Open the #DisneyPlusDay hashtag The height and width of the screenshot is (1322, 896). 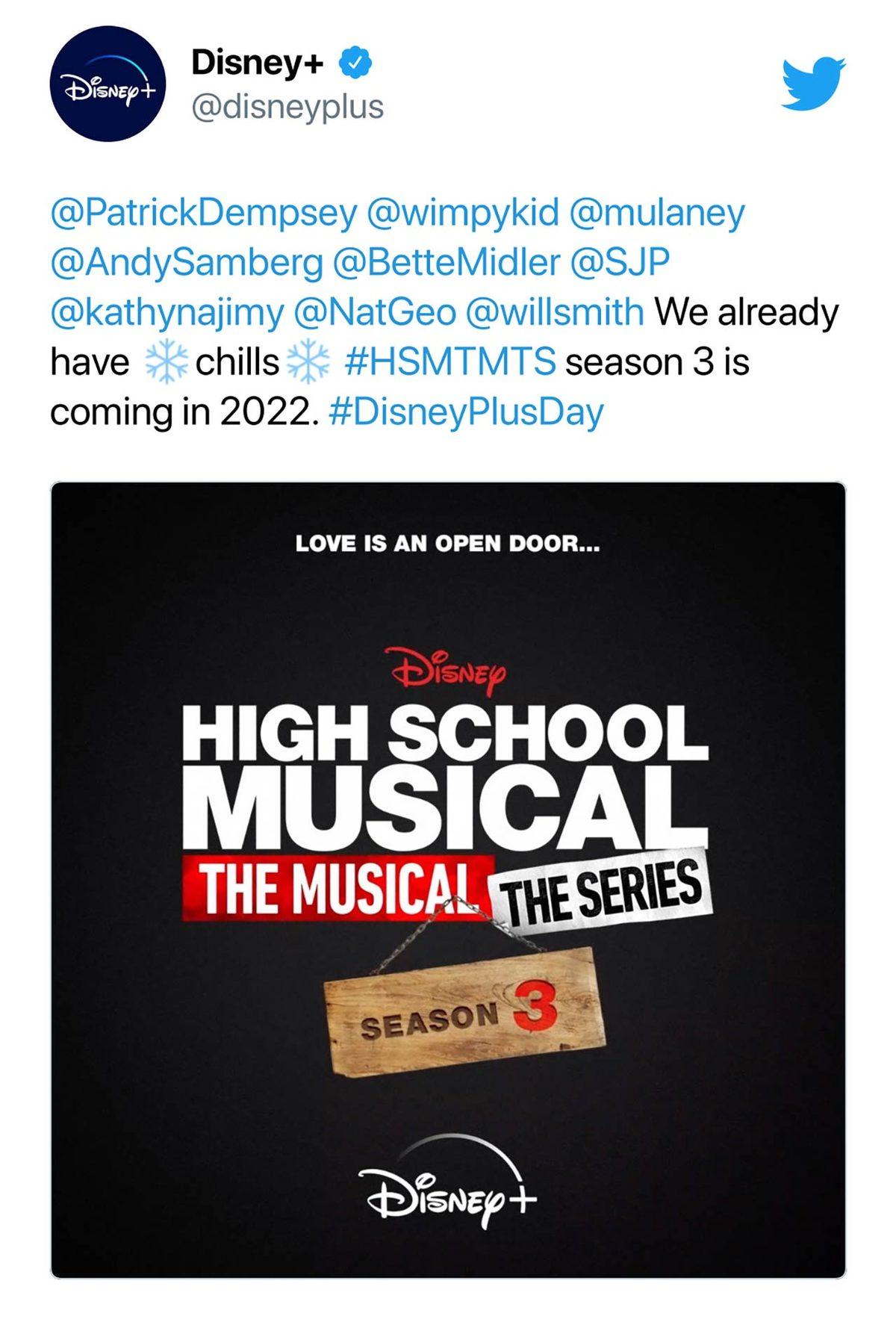[x=465, y=412]
